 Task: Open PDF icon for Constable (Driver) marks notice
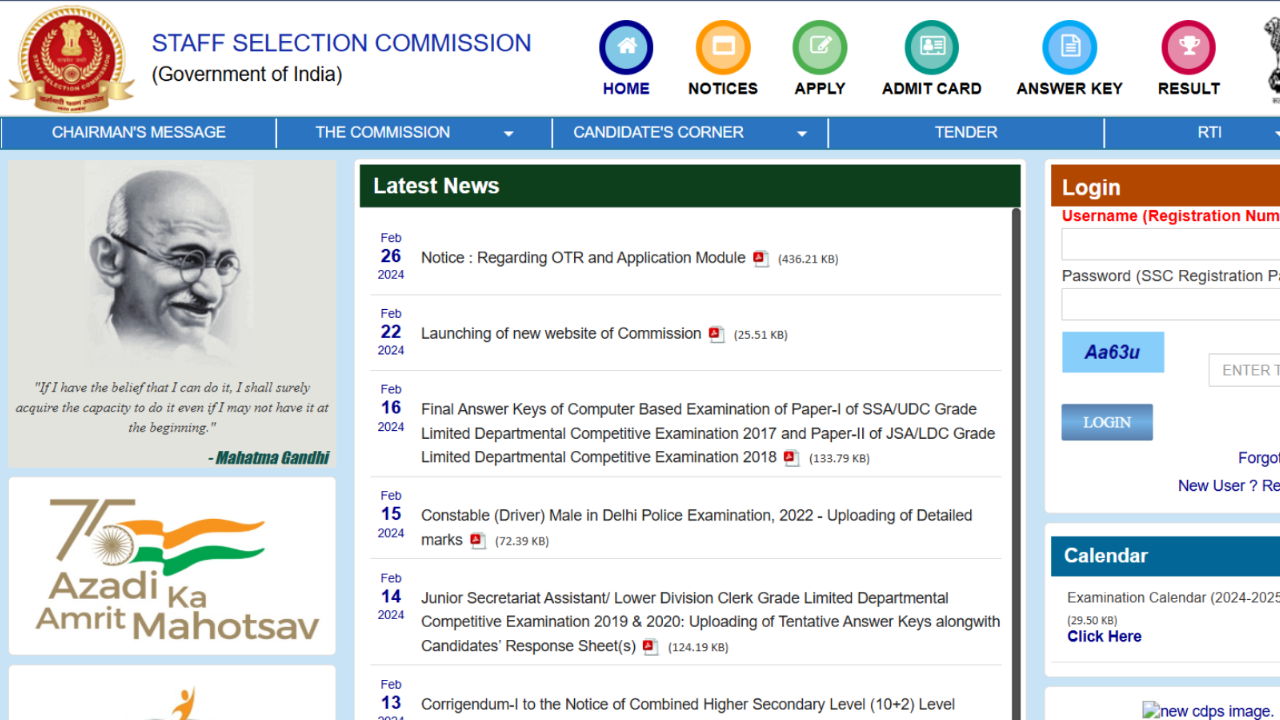[x=478, y=541]
